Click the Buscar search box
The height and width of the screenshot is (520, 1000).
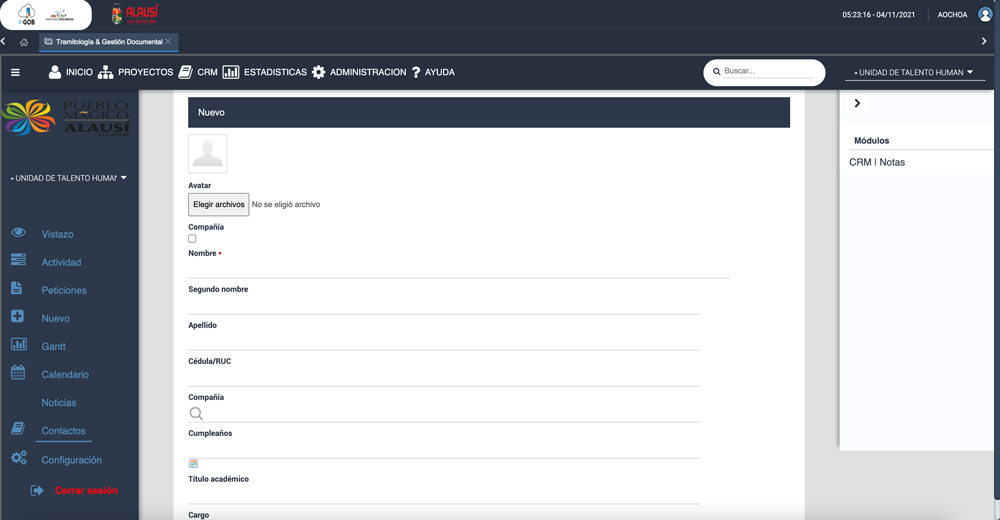[x=768, y=72]
